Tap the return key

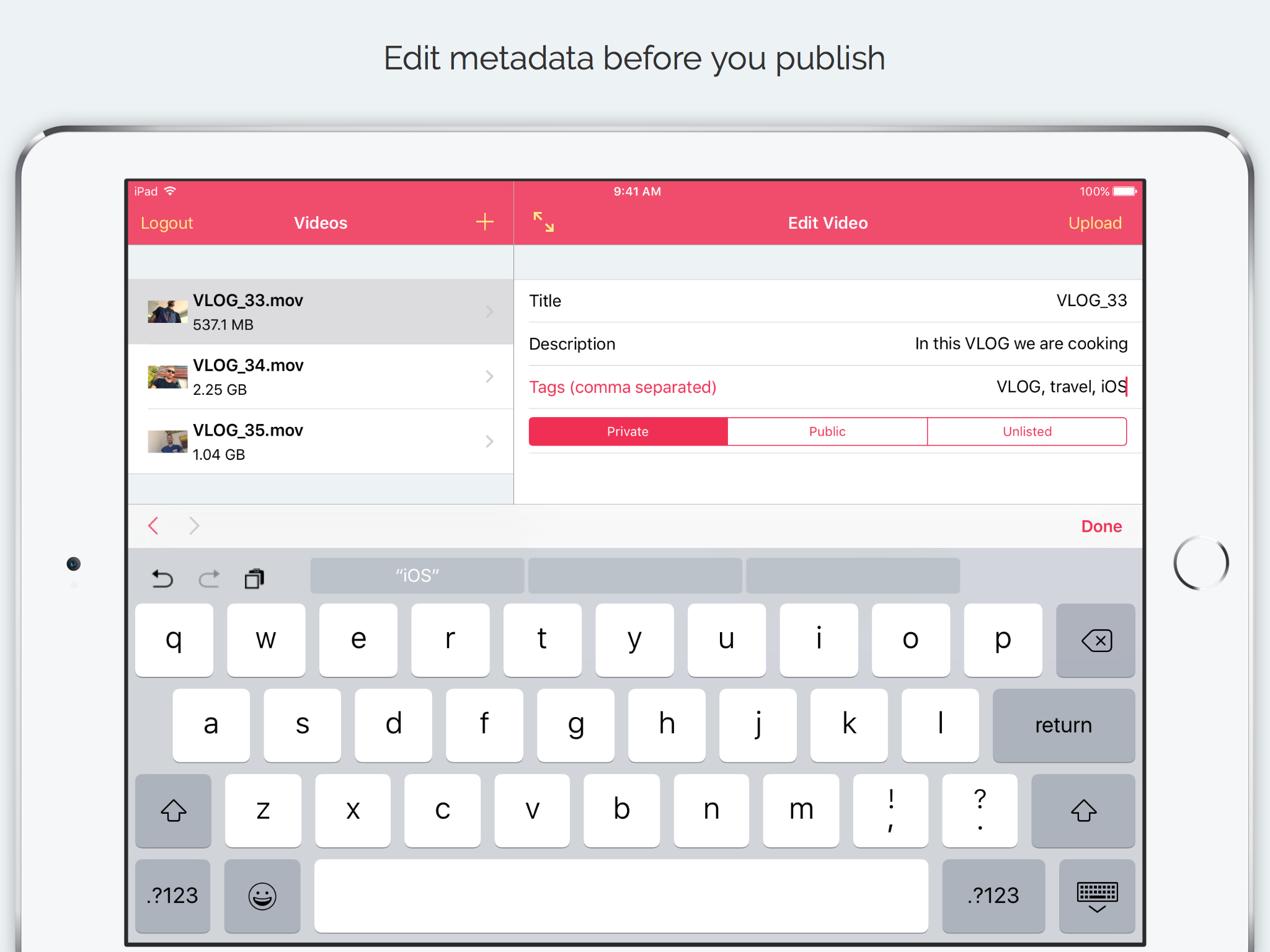point(1064,725)
